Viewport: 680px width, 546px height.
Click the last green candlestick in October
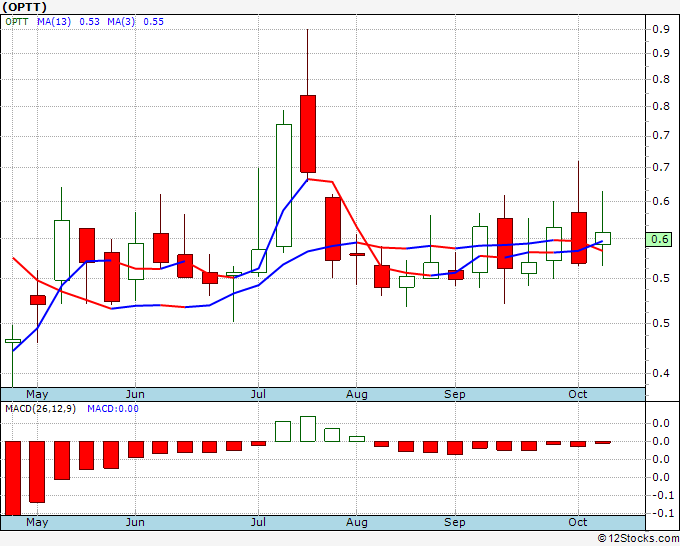tap(602, 239)
